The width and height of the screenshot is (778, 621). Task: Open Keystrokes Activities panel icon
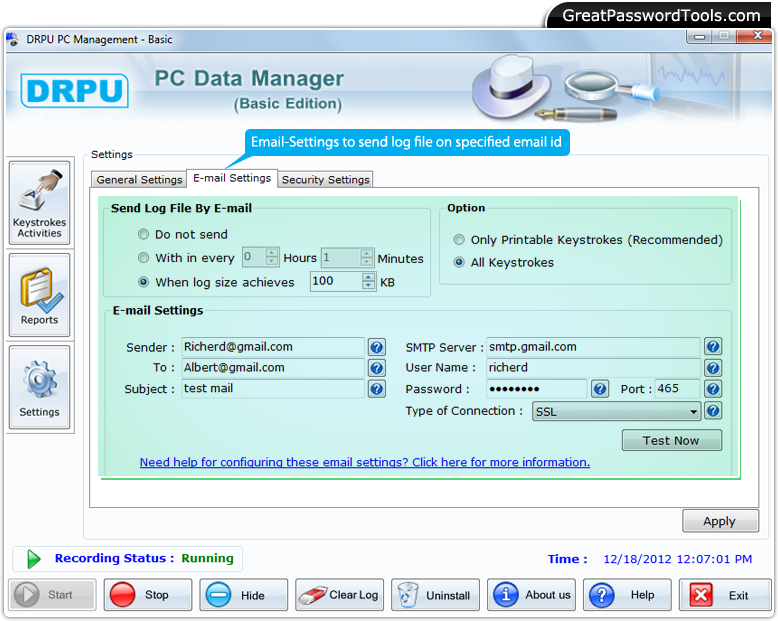click(39, 202)
